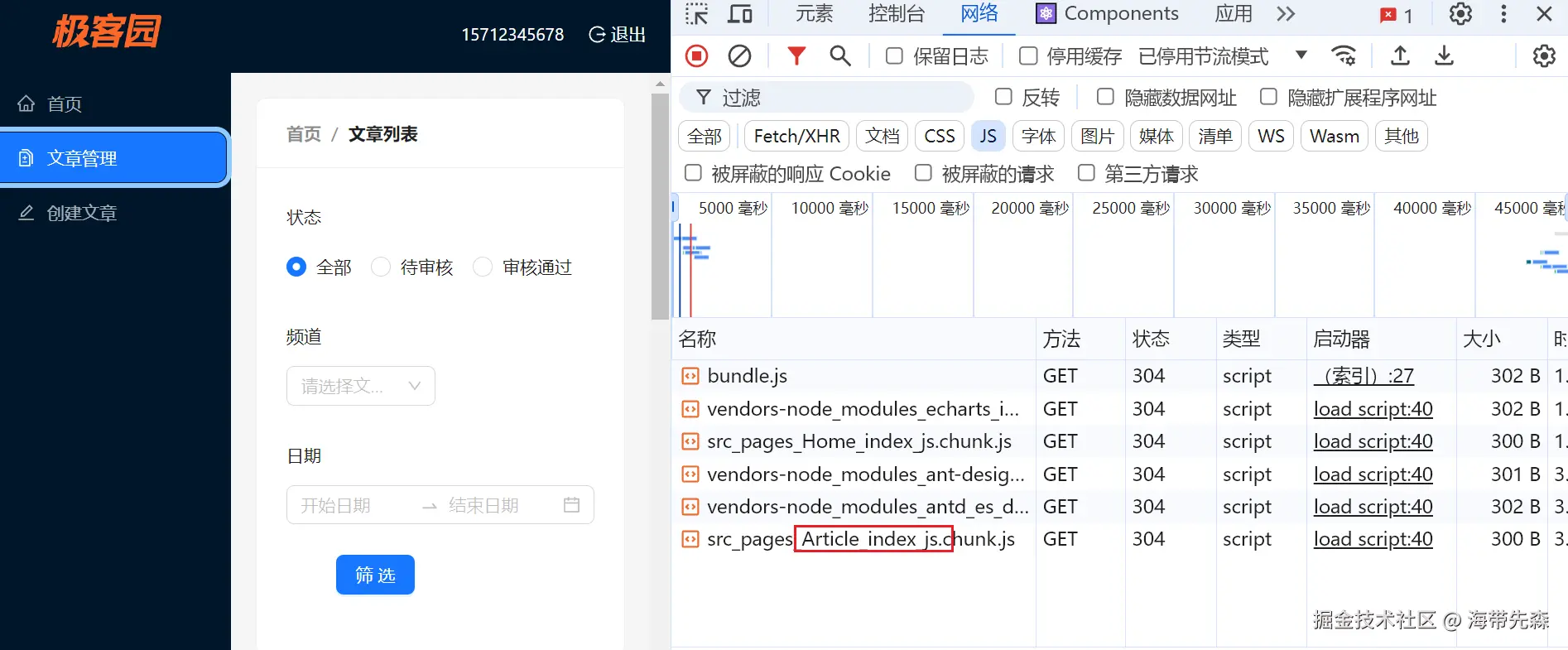Image resolution: width=1568 pixels, height=650 pixels.
Task: Open 首页 sidebar menu item
Action: [x=115, y=104]
